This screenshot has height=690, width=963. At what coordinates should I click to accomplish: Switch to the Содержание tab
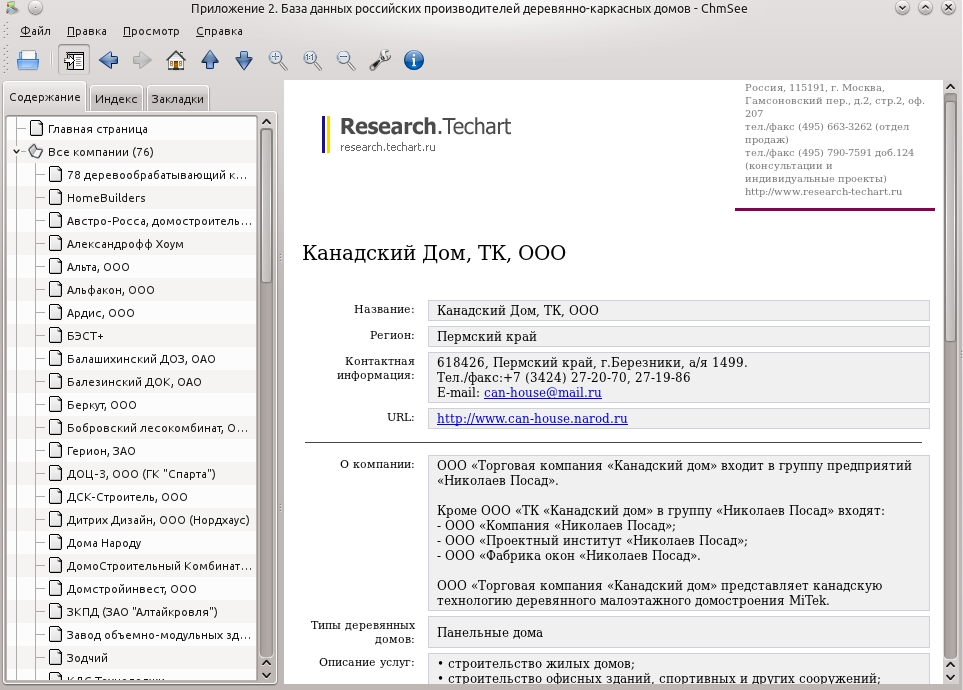45,97
